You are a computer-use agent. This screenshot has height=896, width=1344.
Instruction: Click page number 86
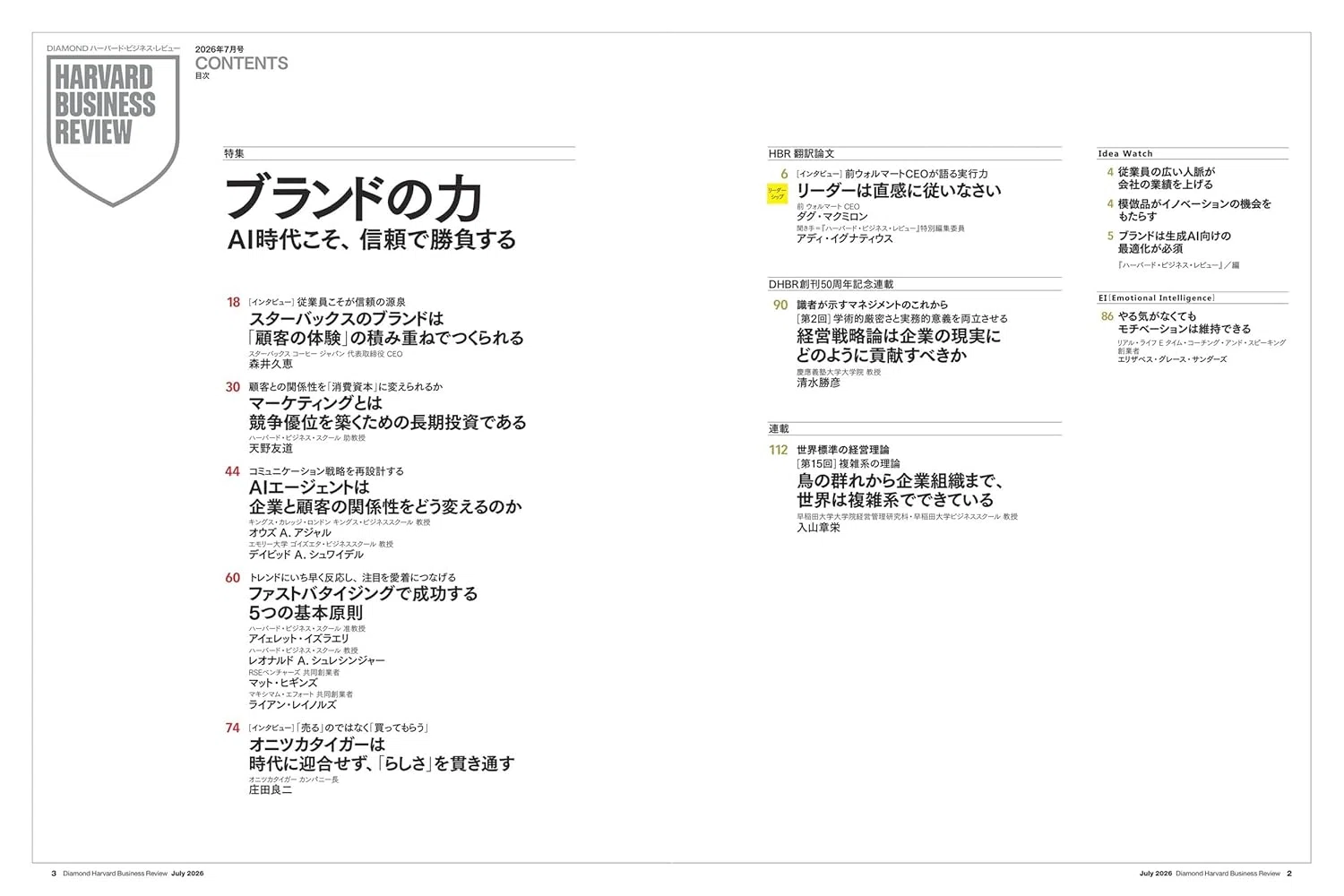click(1107, 316)
